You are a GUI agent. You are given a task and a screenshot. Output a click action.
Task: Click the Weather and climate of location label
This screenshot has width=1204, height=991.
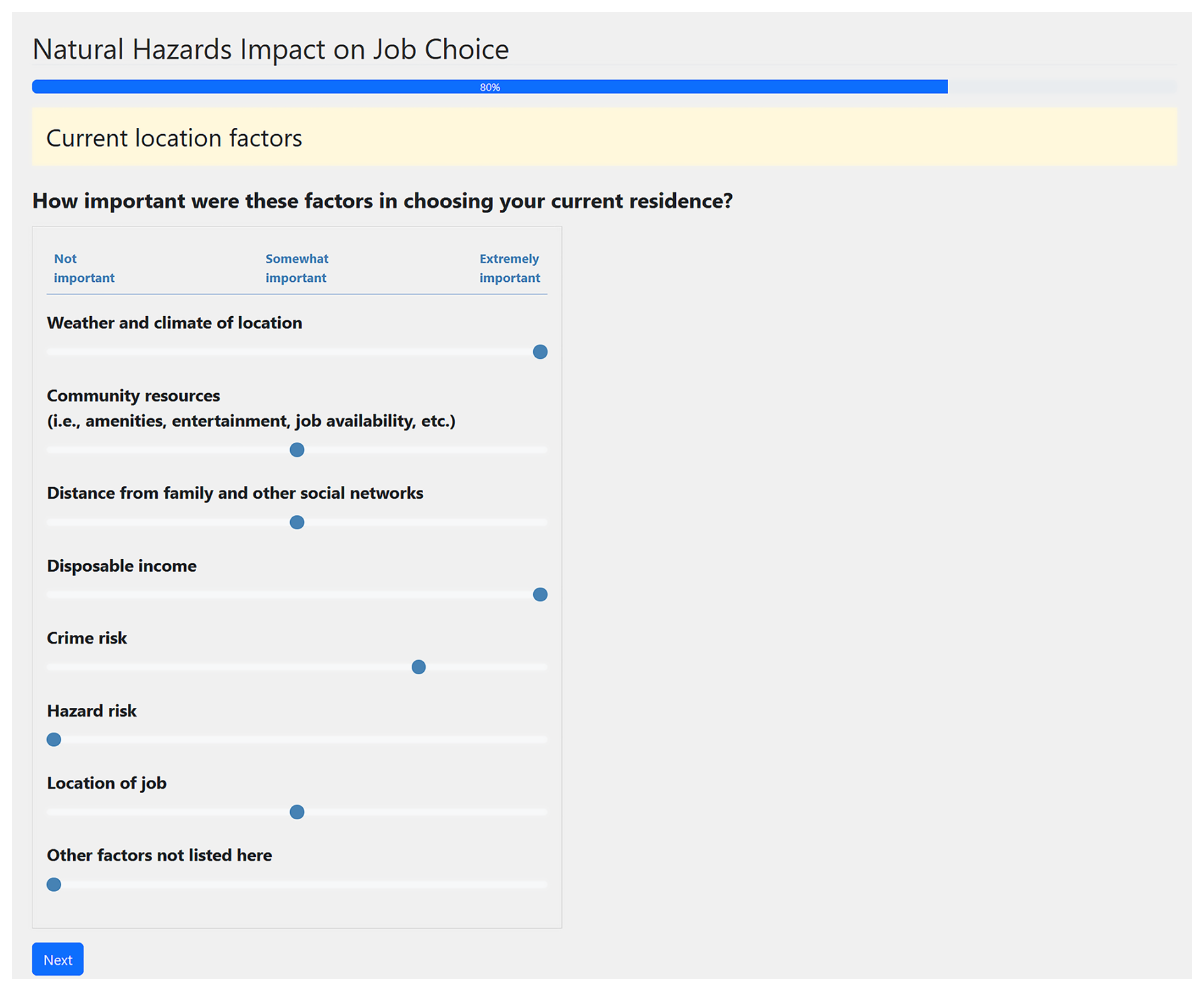[x=174, y=322]
